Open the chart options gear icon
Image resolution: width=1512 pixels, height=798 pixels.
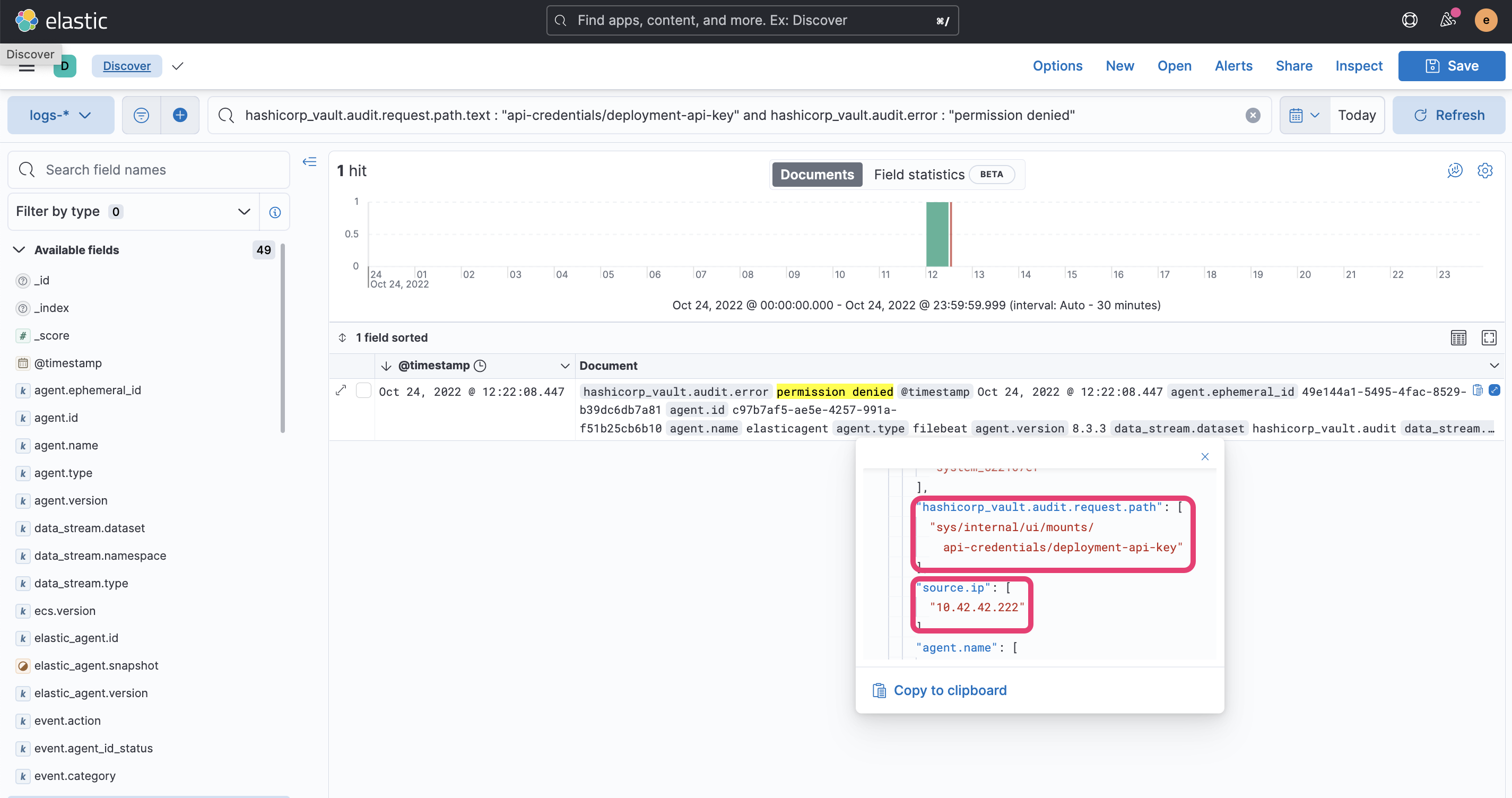1485,170
